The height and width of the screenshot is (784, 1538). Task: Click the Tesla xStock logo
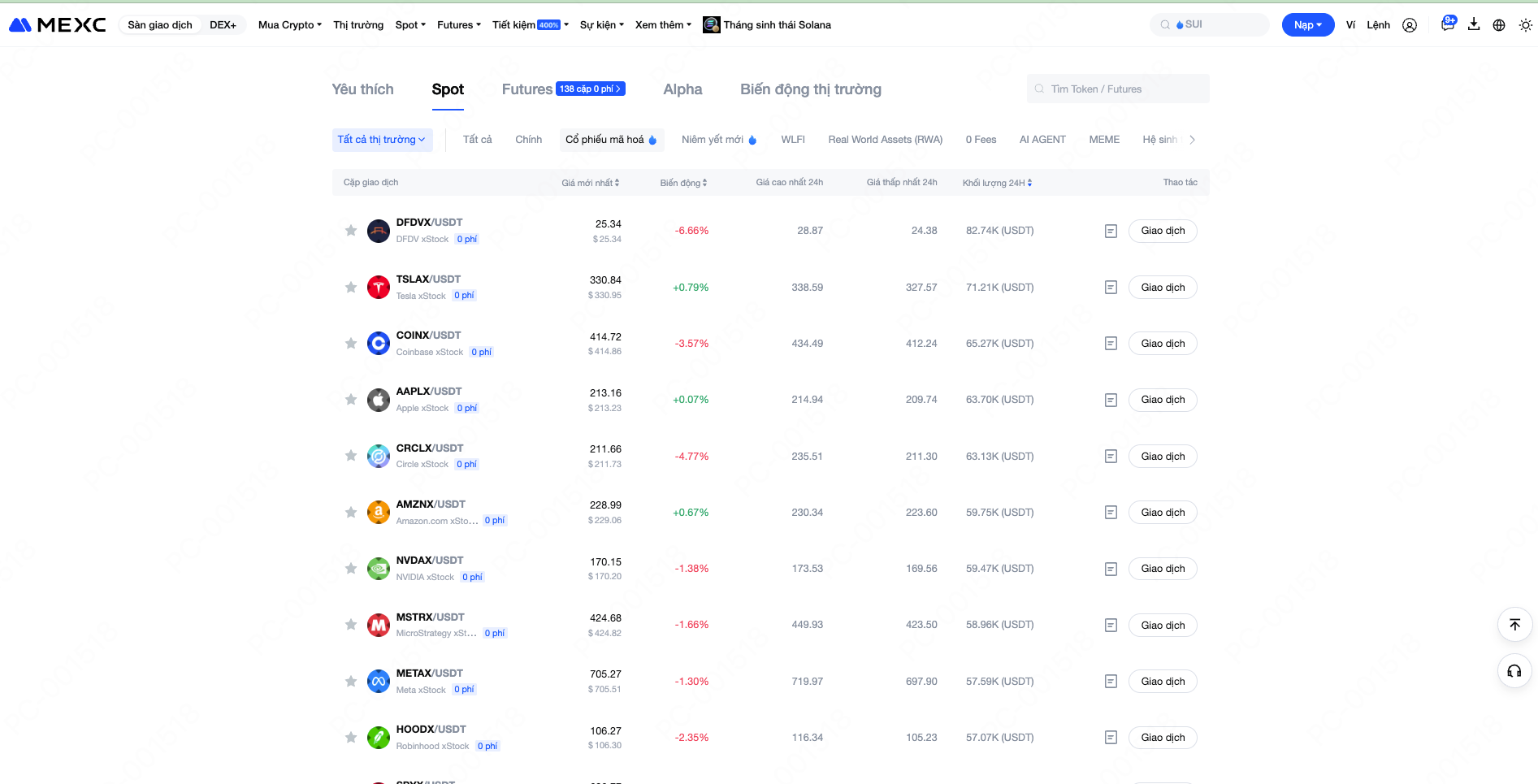click(379, 288)
